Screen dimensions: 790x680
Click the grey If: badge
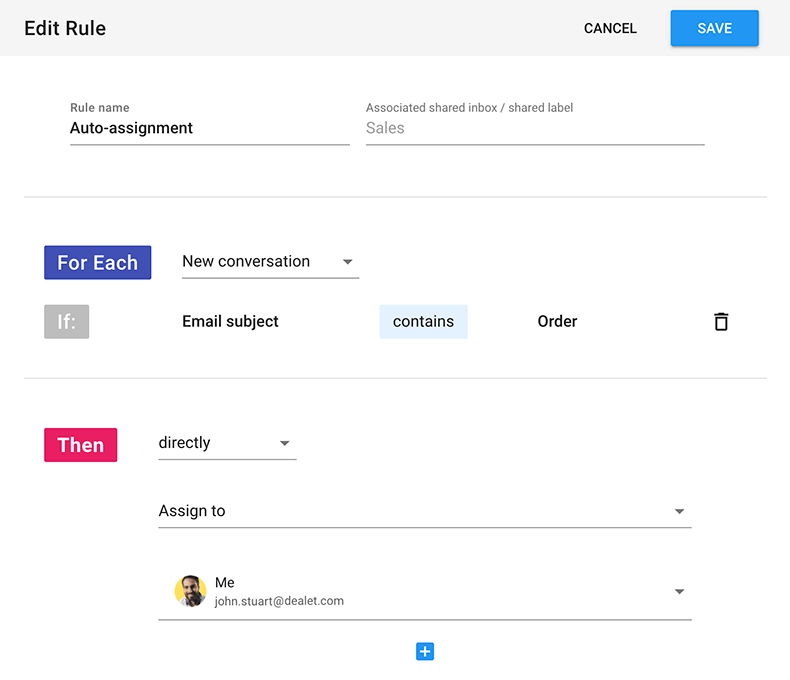point(66,322)
